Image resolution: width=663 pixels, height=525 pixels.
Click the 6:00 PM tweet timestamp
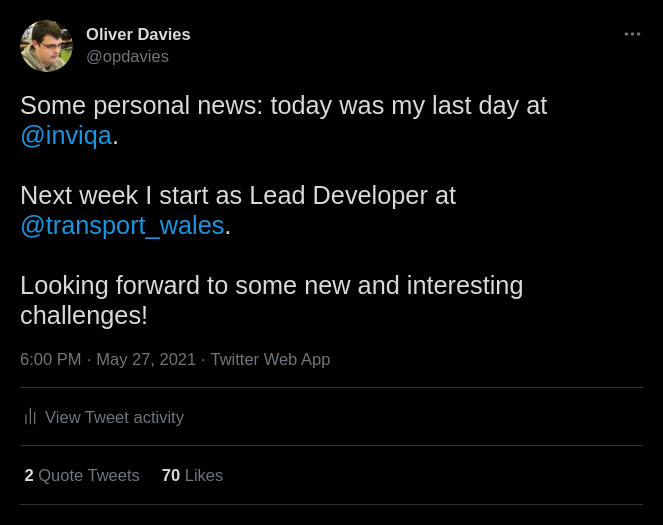tap(51, 359)
